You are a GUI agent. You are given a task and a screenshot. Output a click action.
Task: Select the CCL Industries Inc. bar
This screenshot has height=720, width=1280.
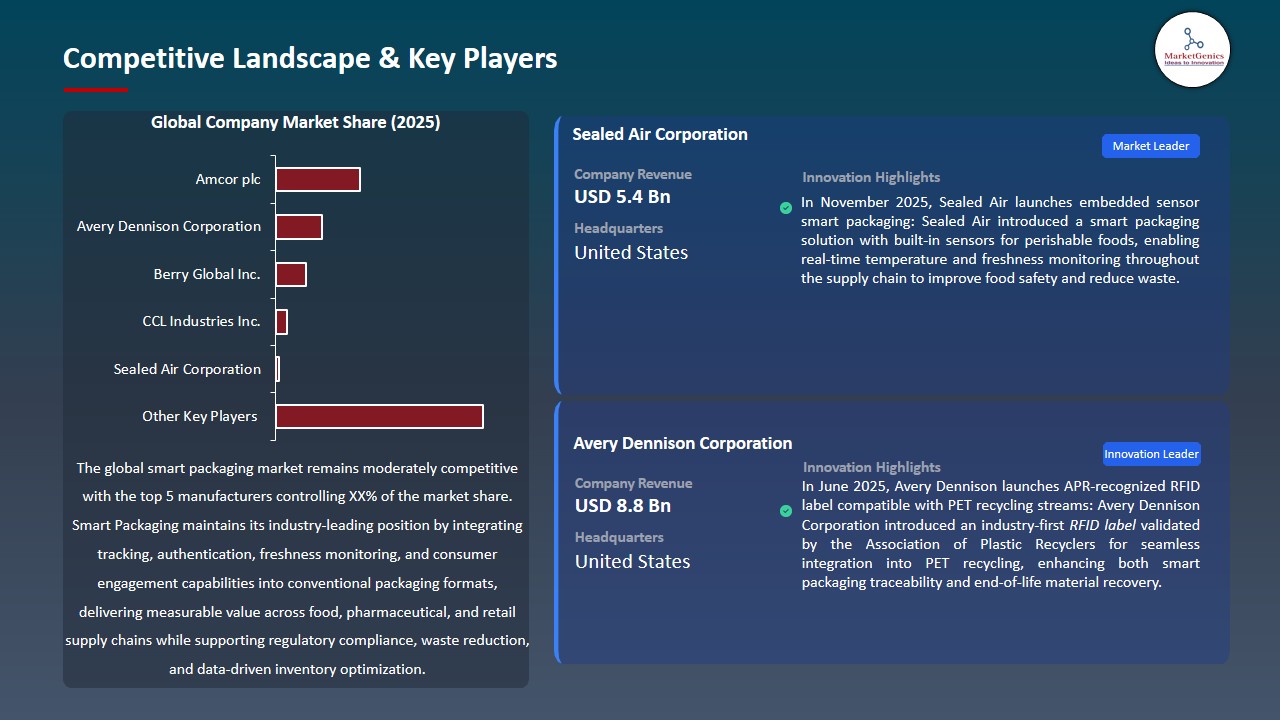point(282,322)
